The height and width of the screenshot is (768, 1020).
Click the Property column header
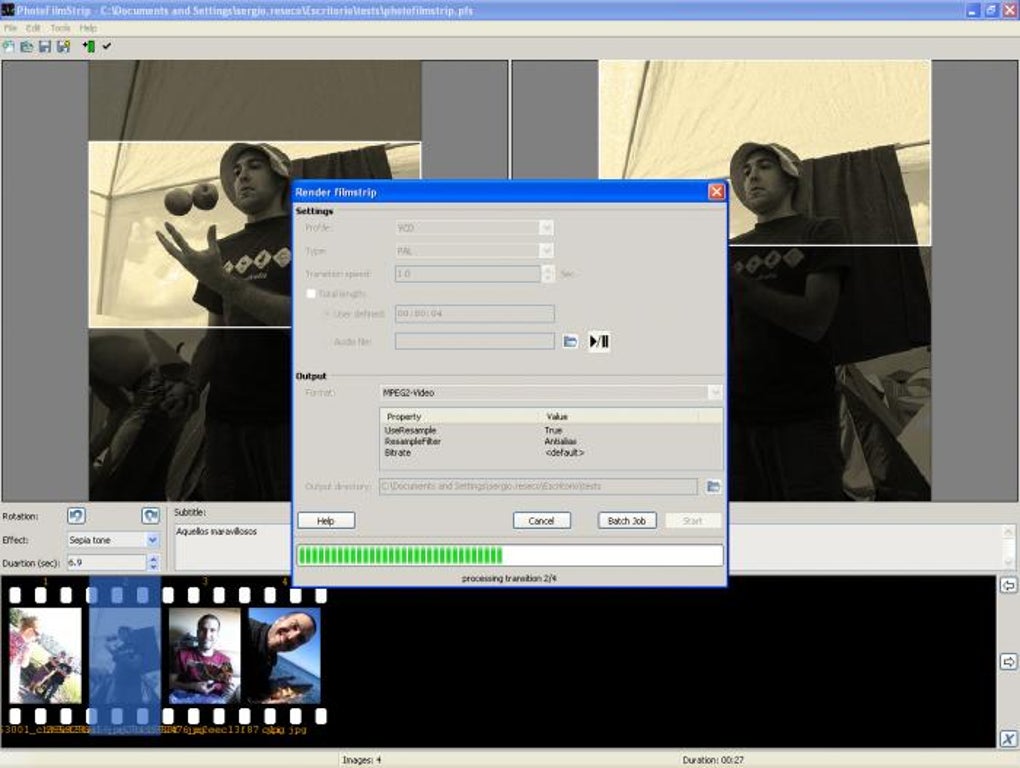coord(460,416)
